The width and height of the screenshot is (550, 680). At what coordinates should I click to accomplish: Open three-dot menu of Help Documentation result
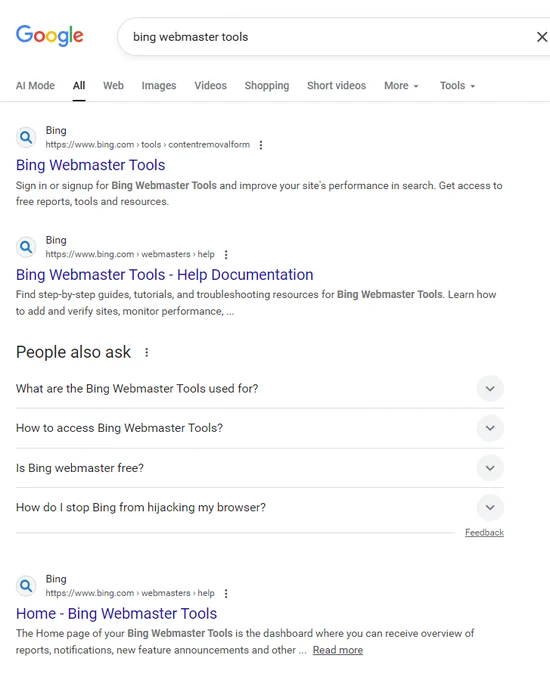pos(226,255)
